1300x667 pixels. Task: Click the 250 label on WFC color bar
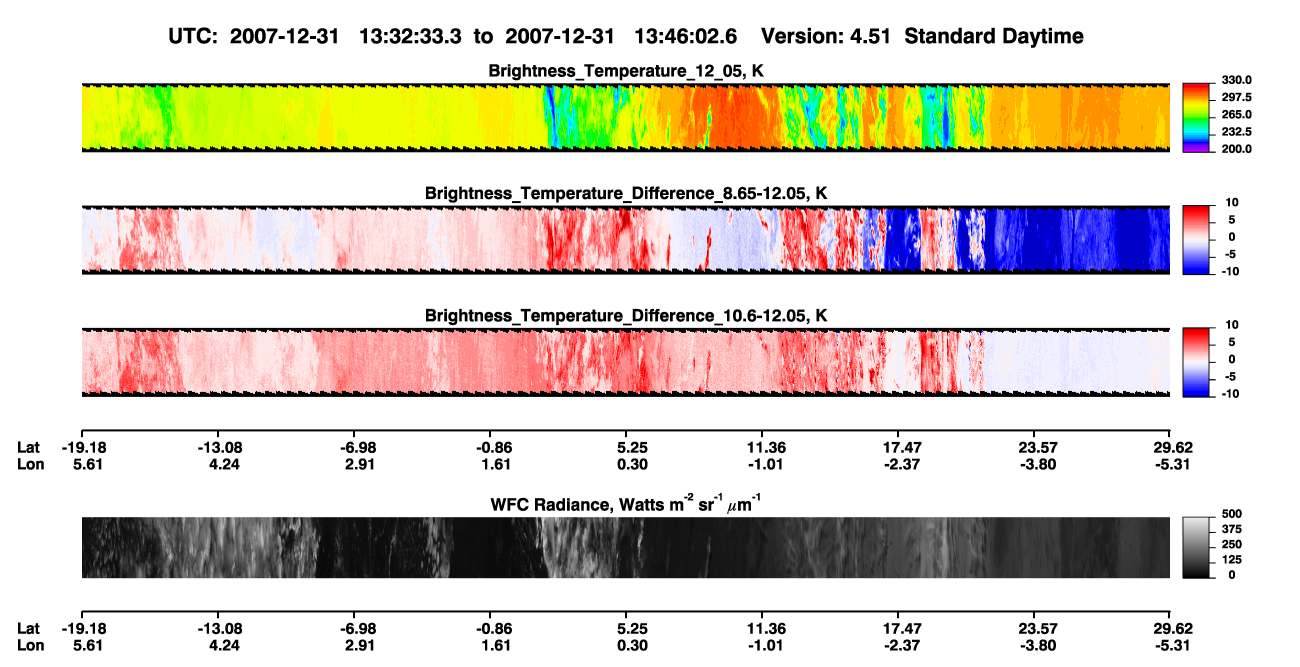[x=1231, y=544]
